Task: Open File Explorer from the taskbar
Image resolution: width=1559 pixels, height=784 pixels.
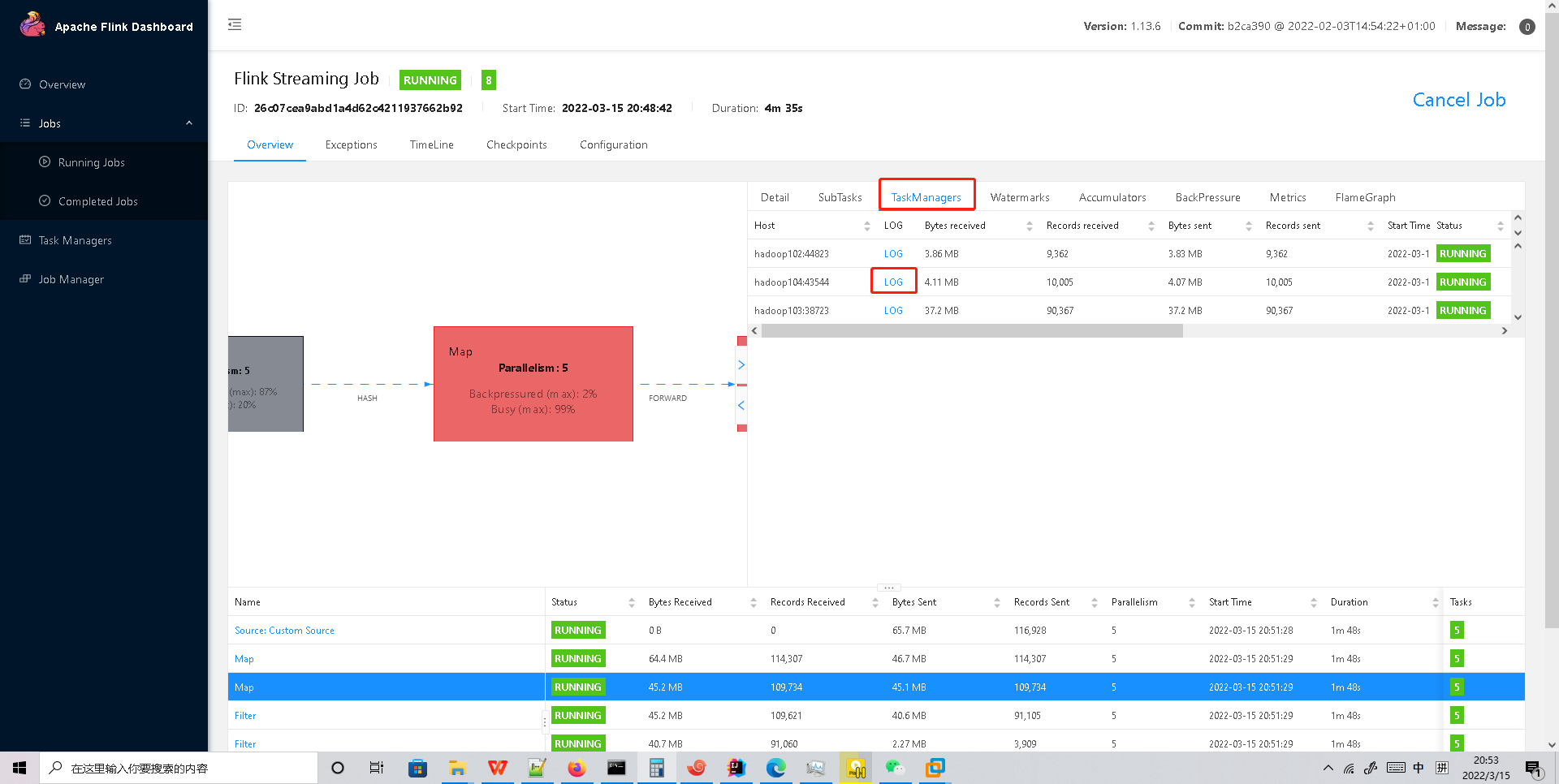Action: (457, 768)
